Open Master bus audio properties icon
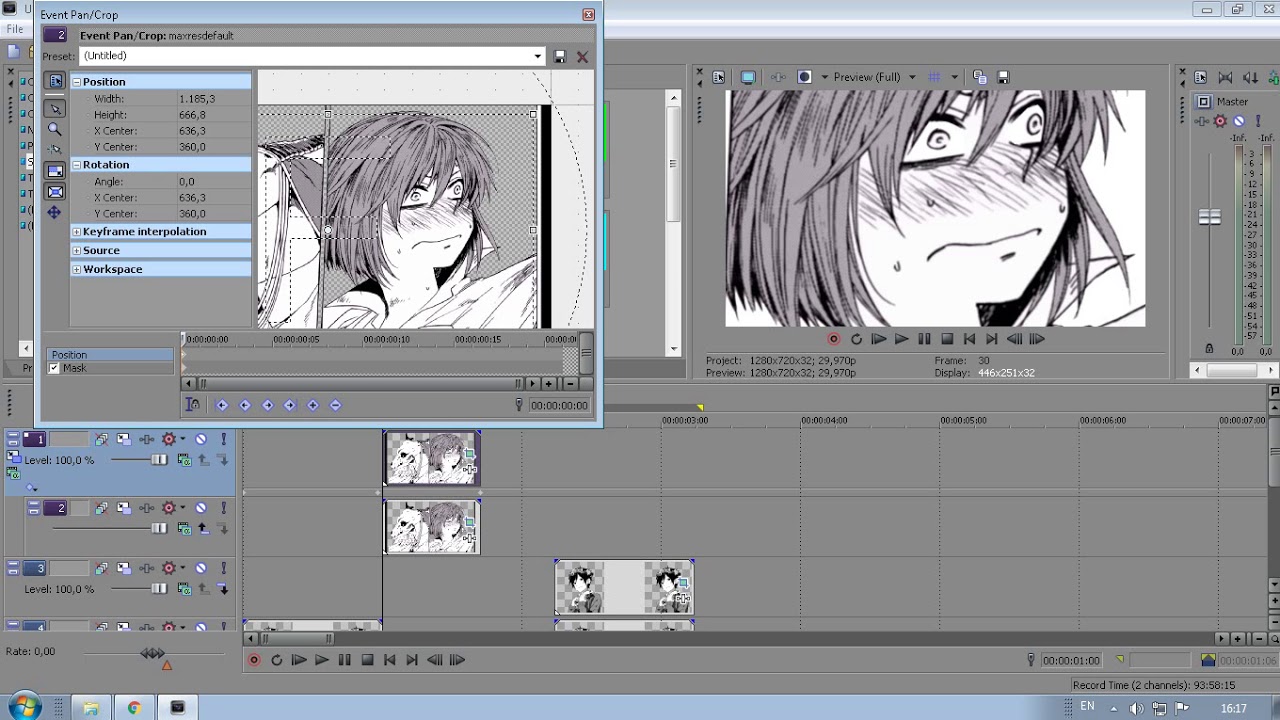The width and height of the screenshot is (1280, 720). tap(1200, 77)
